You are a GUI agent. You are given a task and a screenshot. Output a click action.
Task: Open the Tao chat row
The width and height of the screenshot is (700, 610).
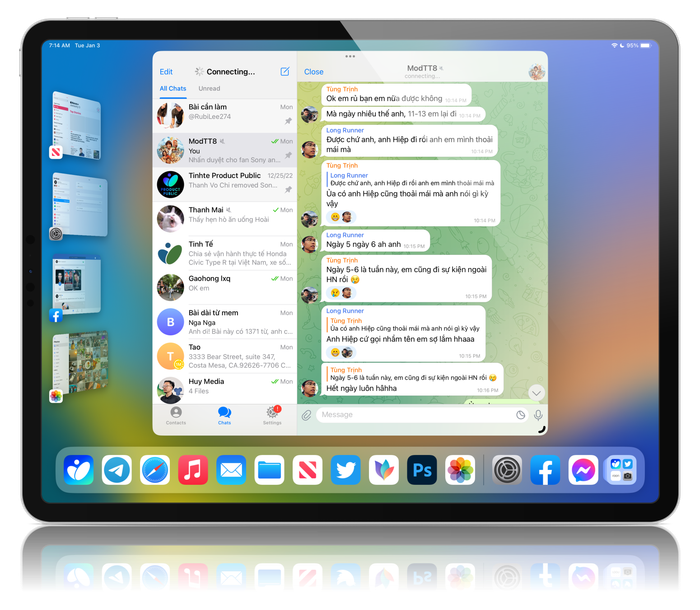tap(225, 356)
